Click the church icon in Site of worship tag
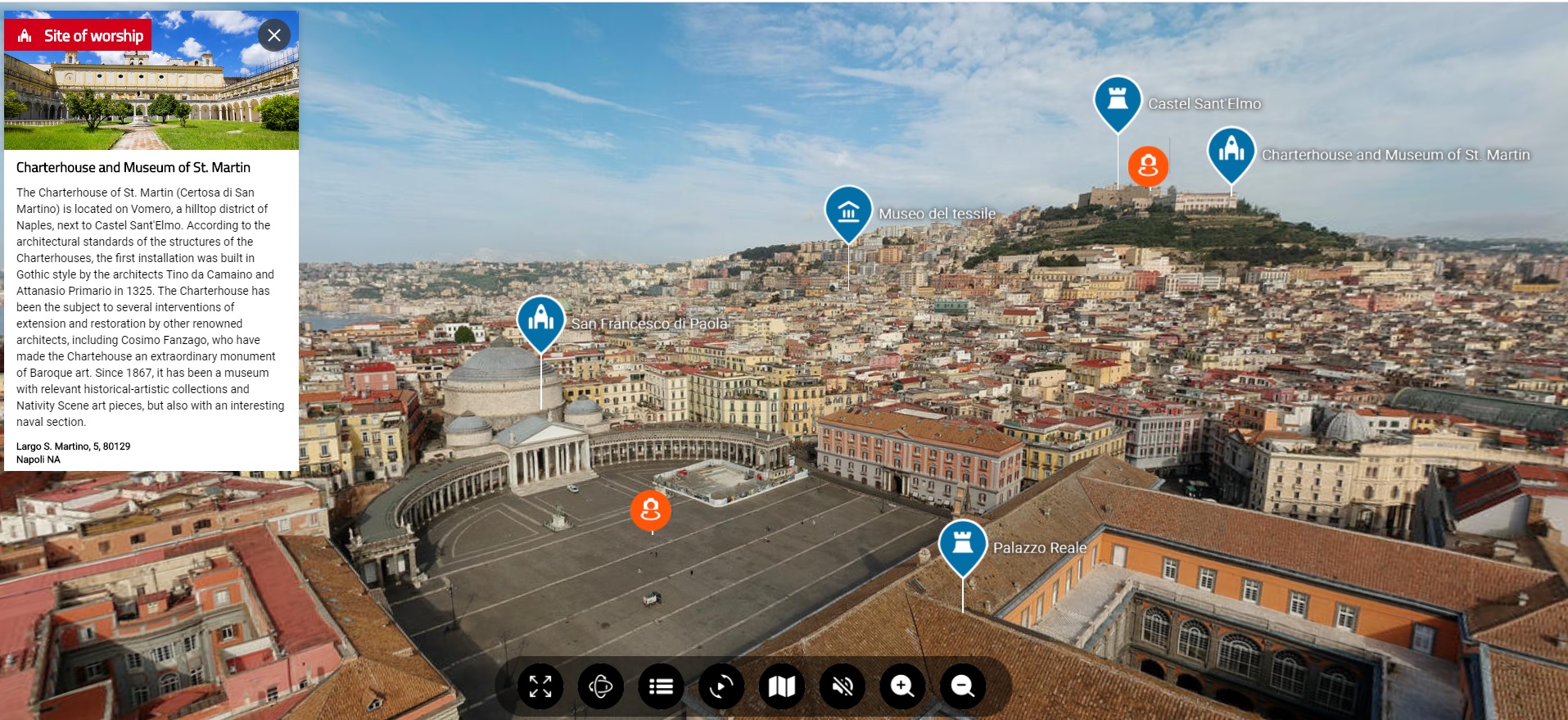The width and height of the screenshot is (1568, 720). [25, 35]
